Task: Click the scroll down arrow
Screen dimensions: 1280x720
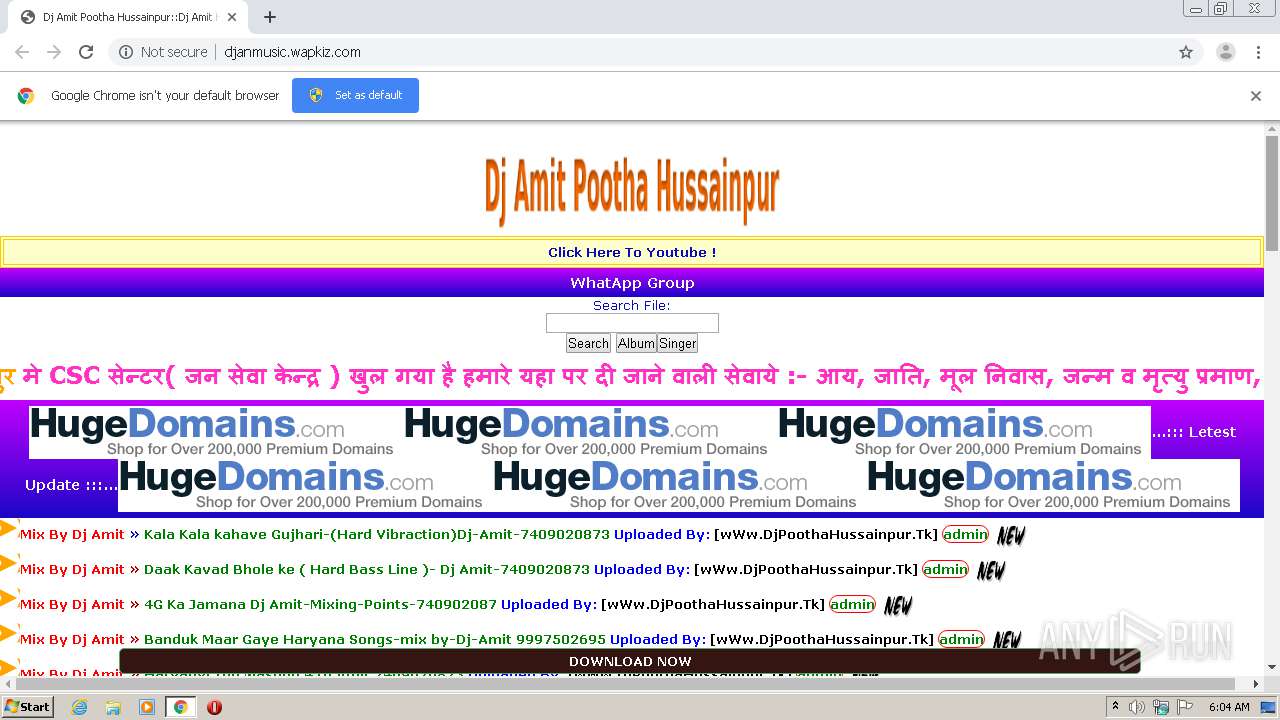Action: (x=1272, y=667)
